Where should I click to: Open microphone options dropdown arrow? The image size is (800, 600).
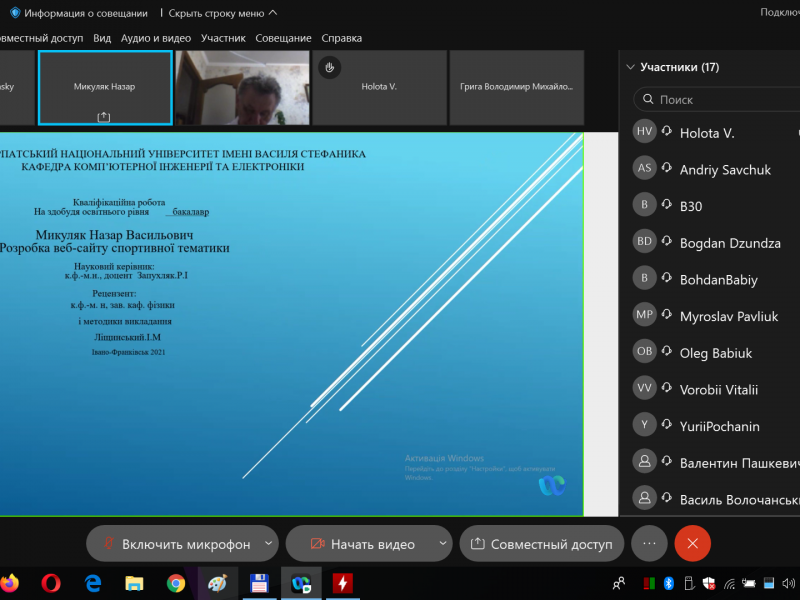[268, 543]
